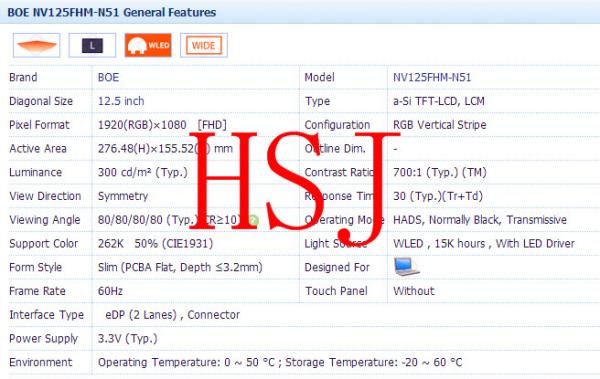
Task: Click the laptop icon in Designed For
Action: pyautogui.click(x=406, y=267)
